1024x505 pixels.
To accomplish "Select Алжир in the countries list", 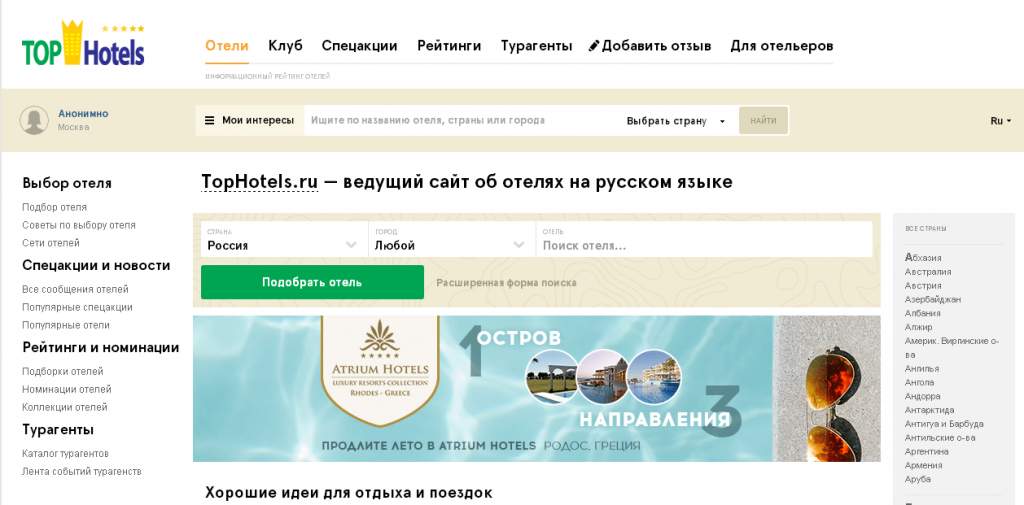I will coord(918,327).
